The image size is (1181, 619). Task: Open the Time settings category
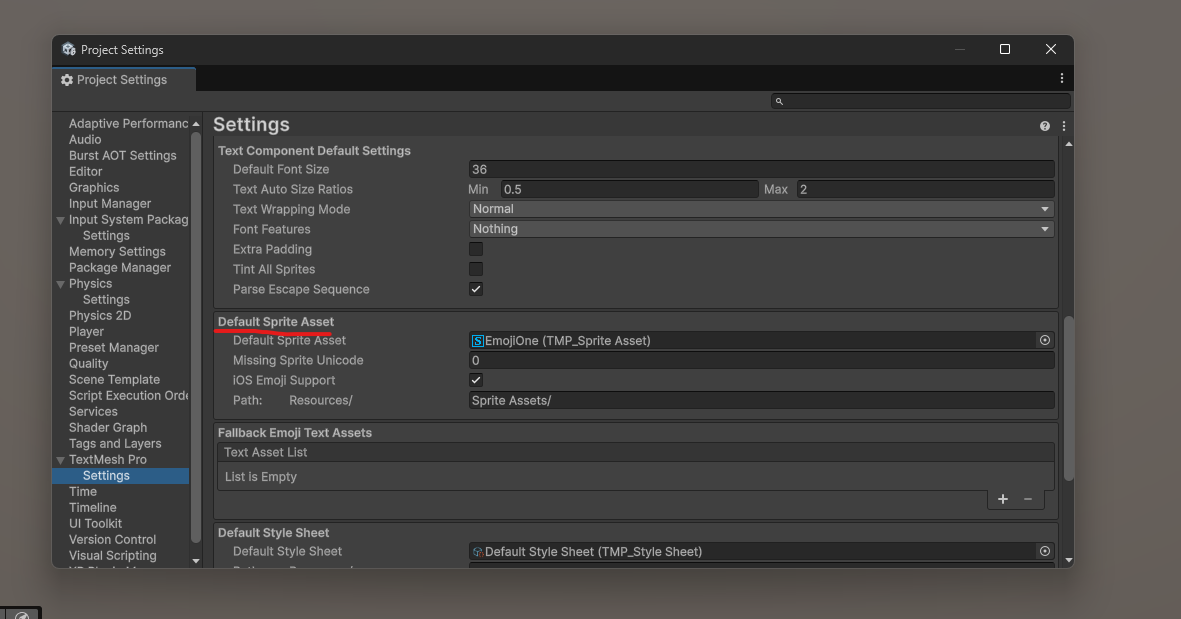pyautogui.click(x=83, y=492)
